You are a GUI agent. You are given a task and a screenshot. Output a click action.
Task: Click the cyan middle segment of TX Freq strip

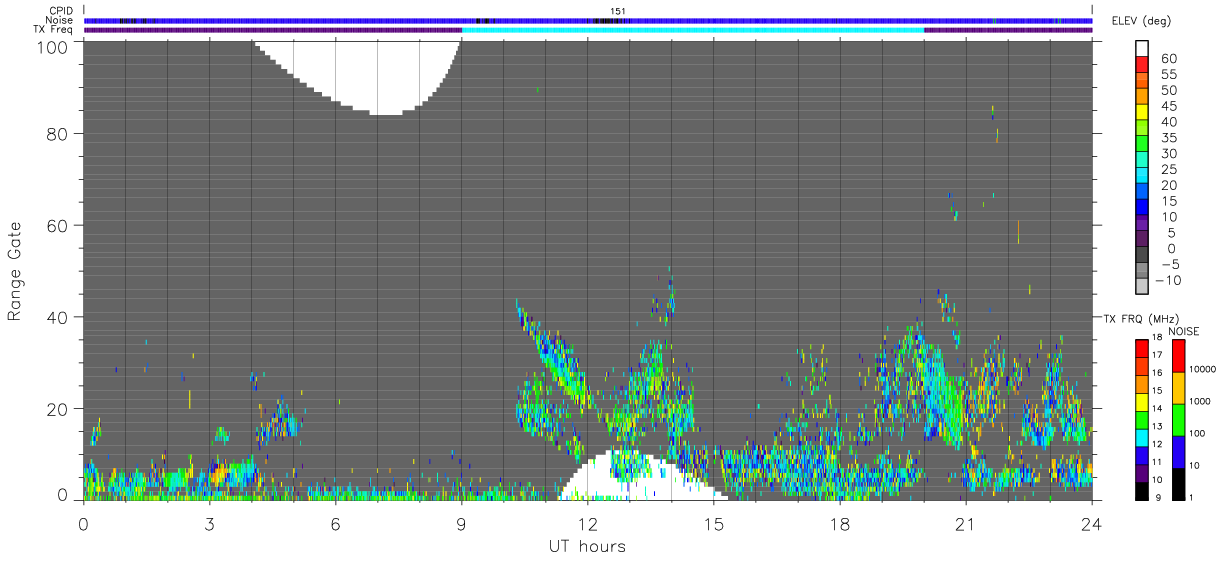tap(692, 30)
